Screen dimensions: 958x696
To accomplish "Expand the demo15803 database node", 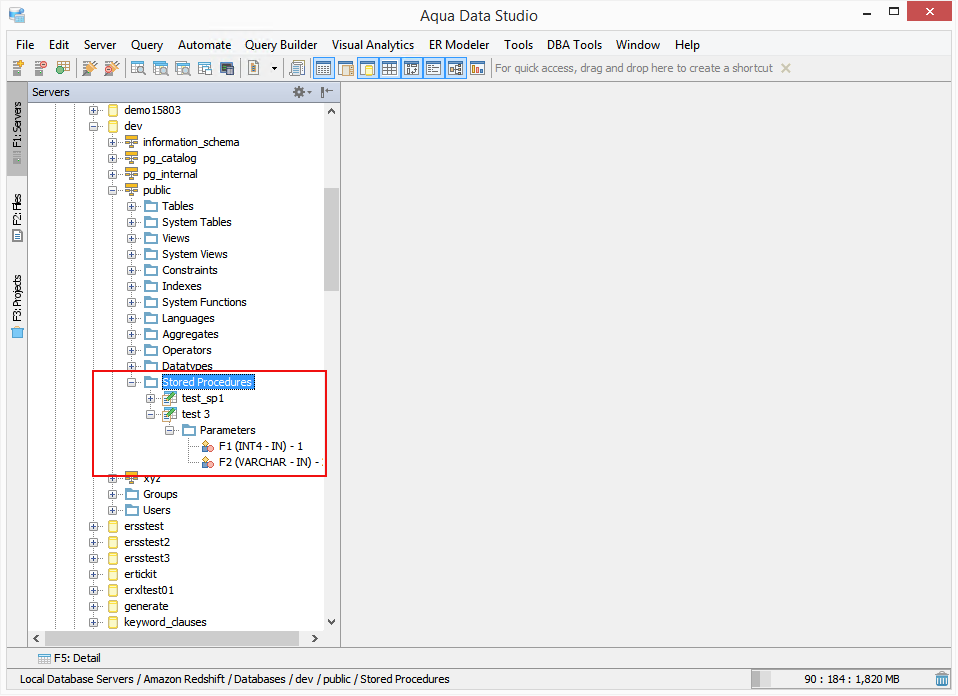I will 93,111.
